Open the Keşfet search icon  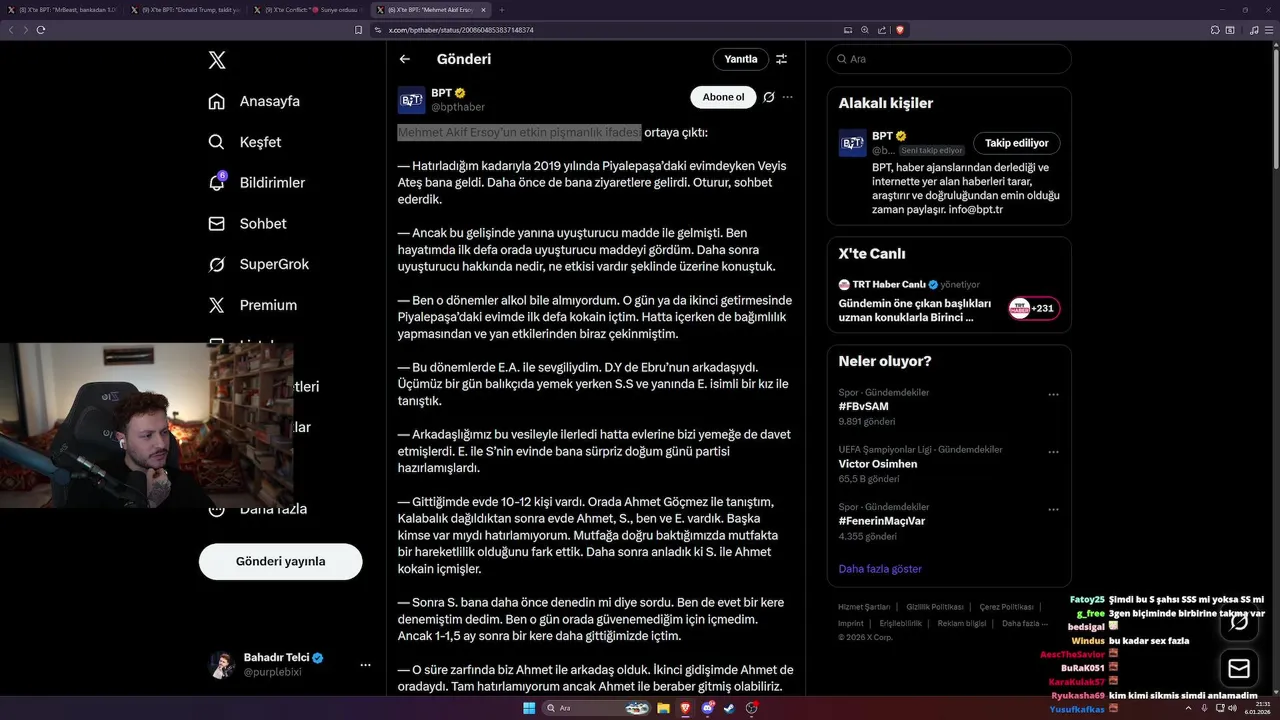pos(216,142)
